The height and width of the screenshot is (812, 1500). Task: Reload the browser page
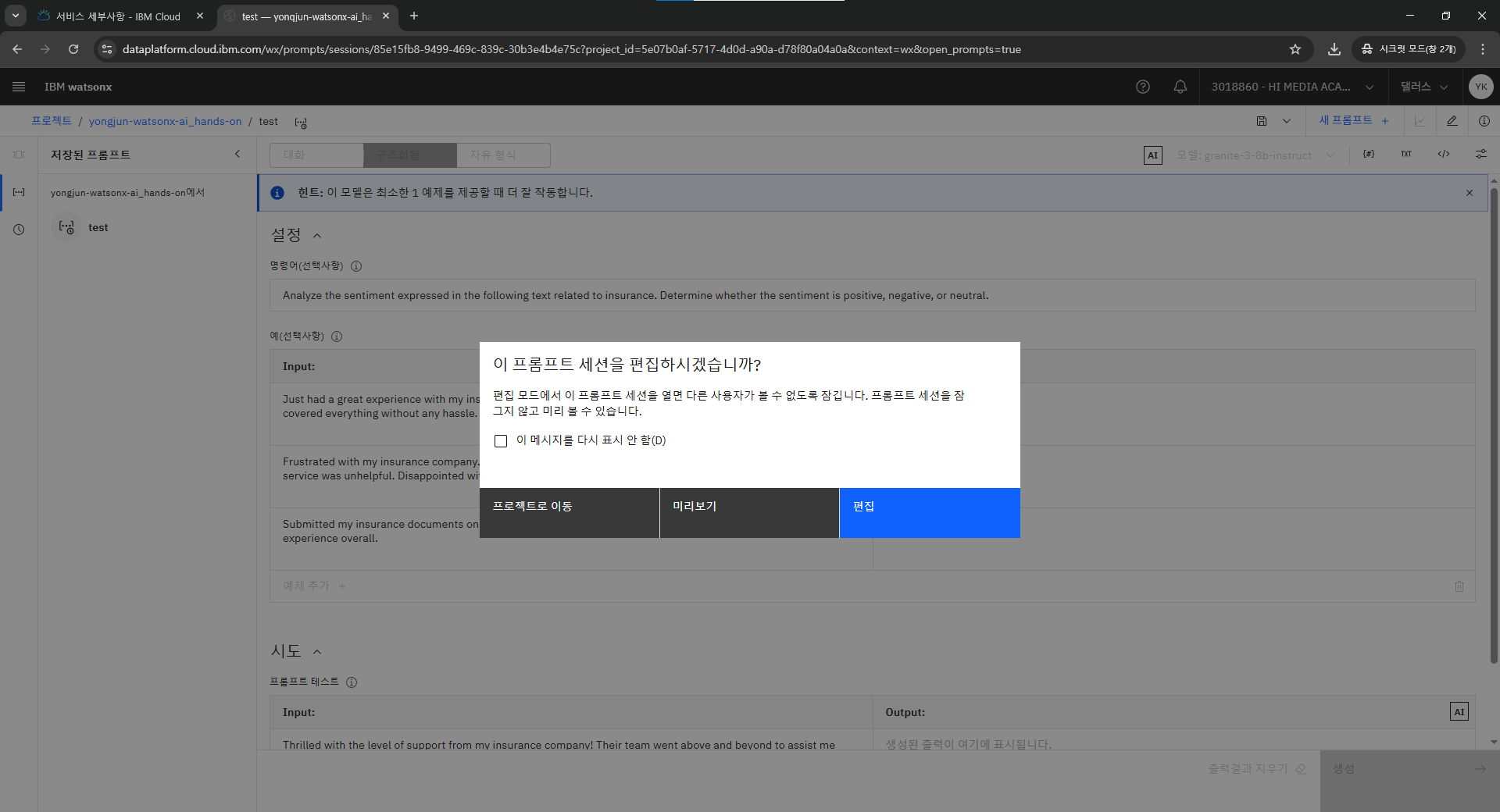73,49
